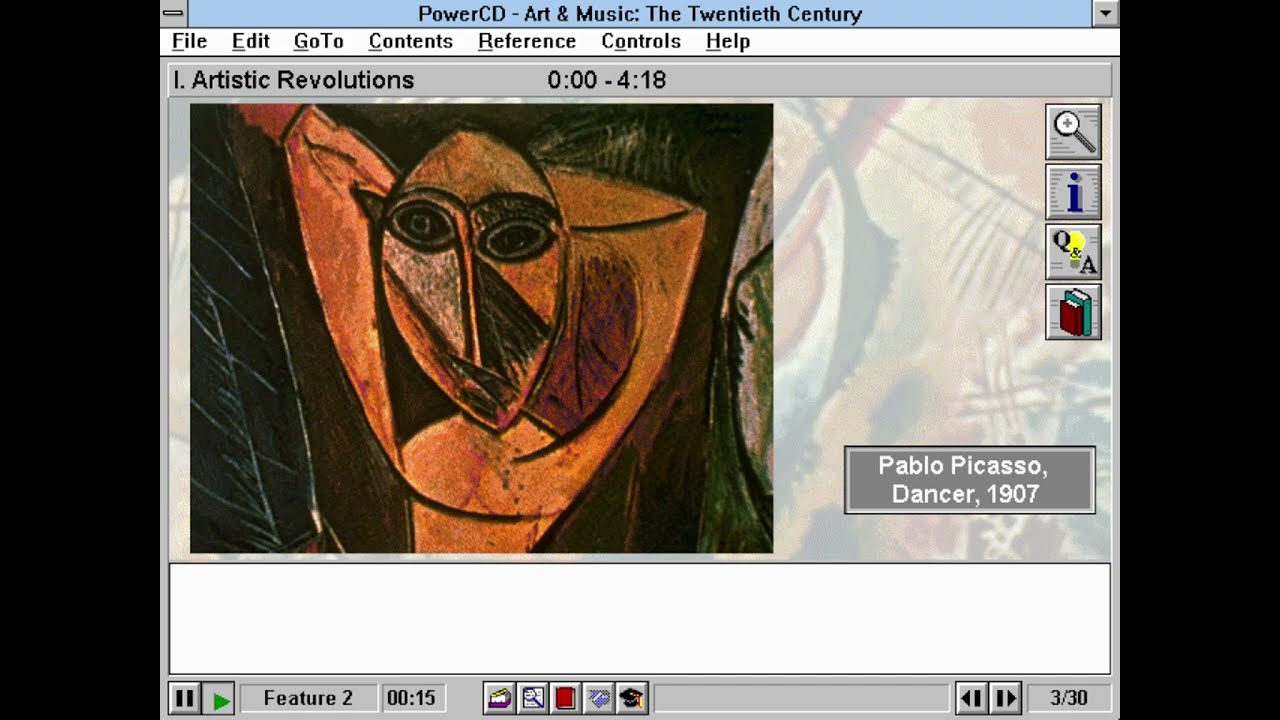Click the blue information 'i' icon
The height and width of the screenshot is (720, 1280).
1073,192
